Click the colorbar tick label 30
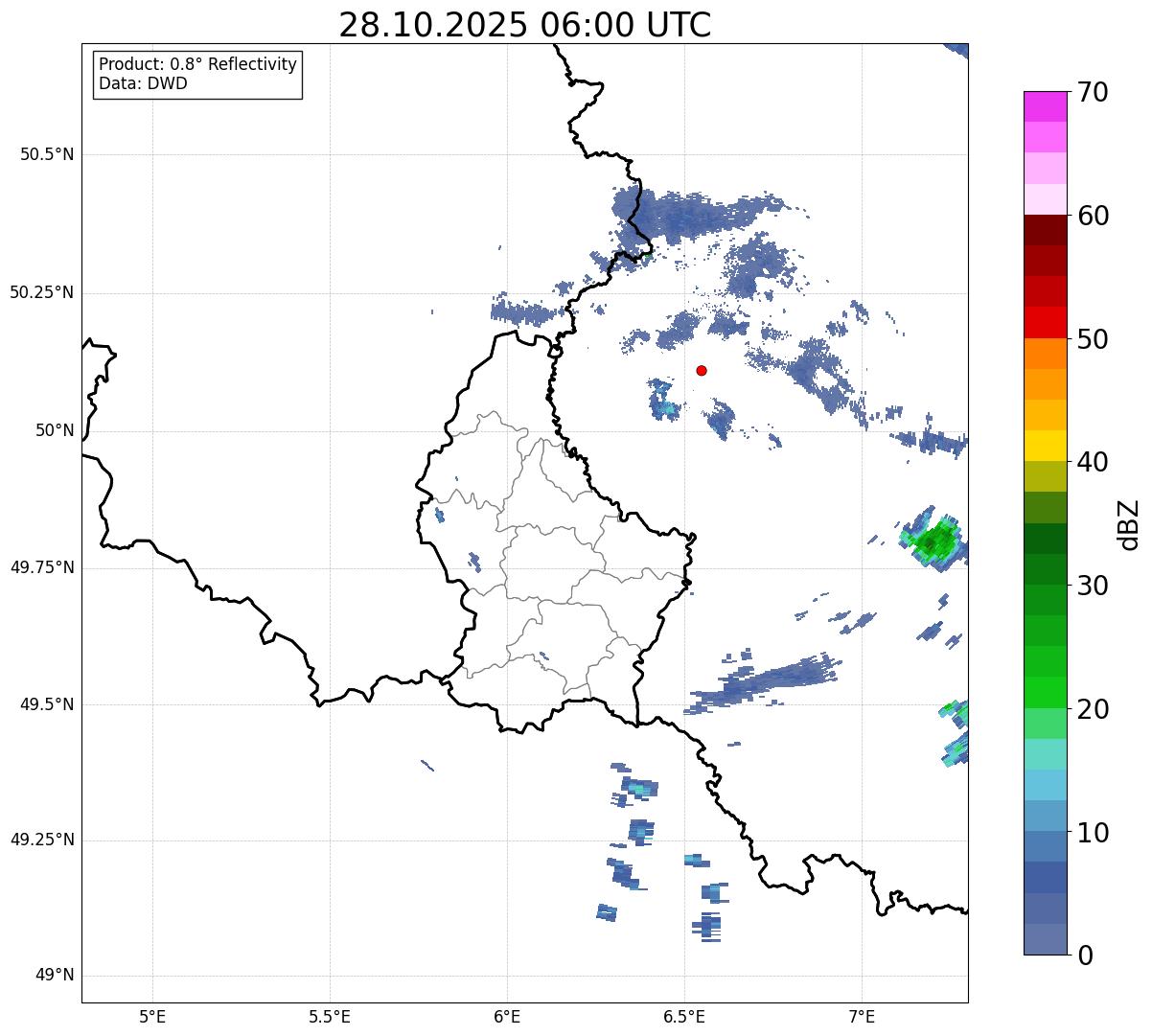Image resolution: width=1152 pixels, height=1036 pixels. 1093,586
